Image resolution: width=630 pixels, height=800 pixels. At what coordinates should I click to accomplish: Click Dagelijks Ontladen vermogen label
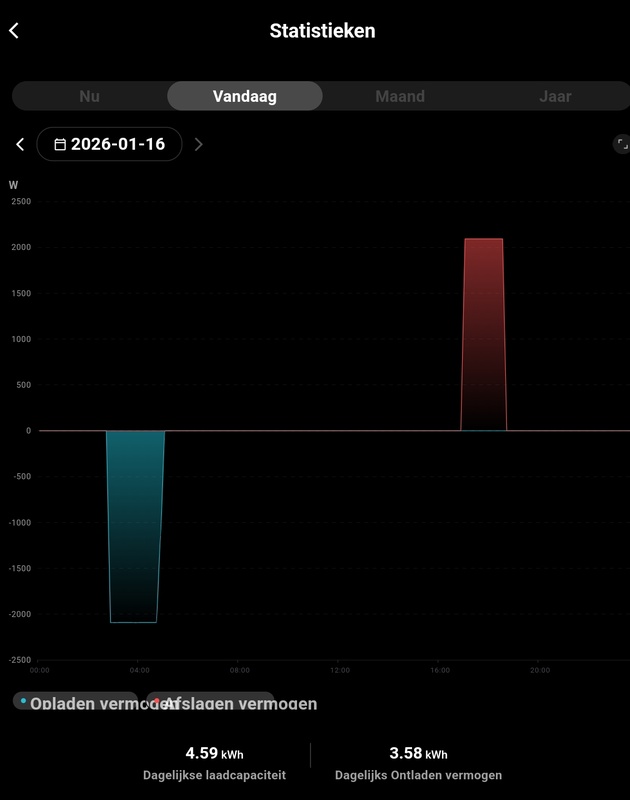coord(418,775)
